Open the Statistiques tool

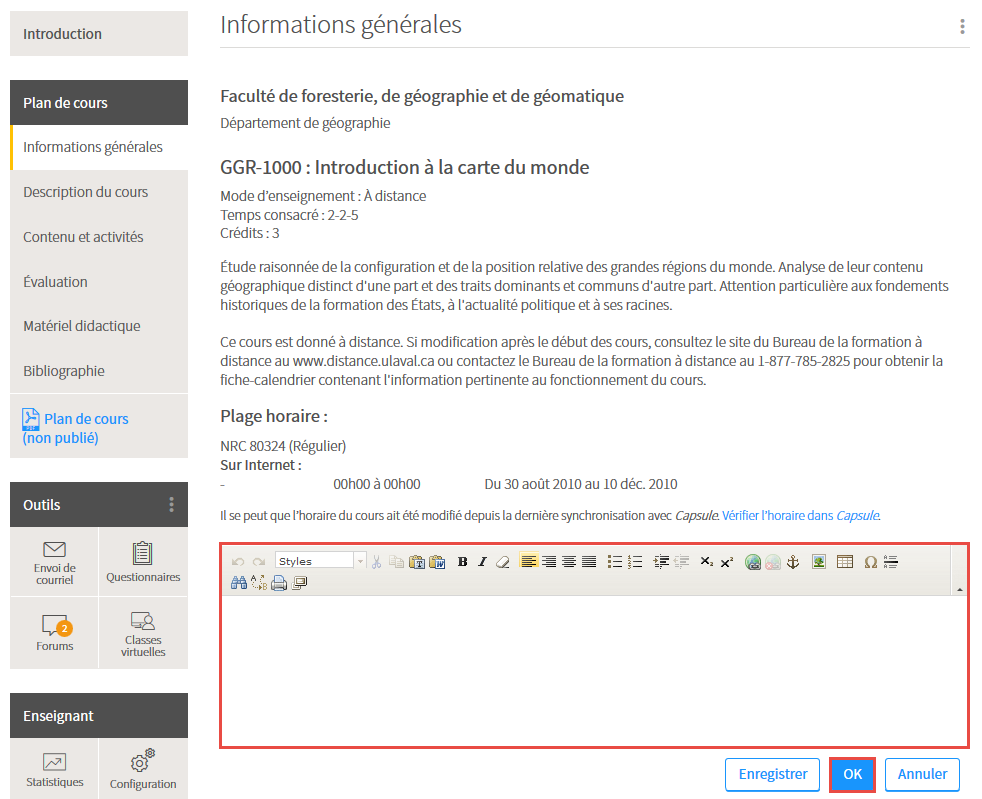click(54, 769)
